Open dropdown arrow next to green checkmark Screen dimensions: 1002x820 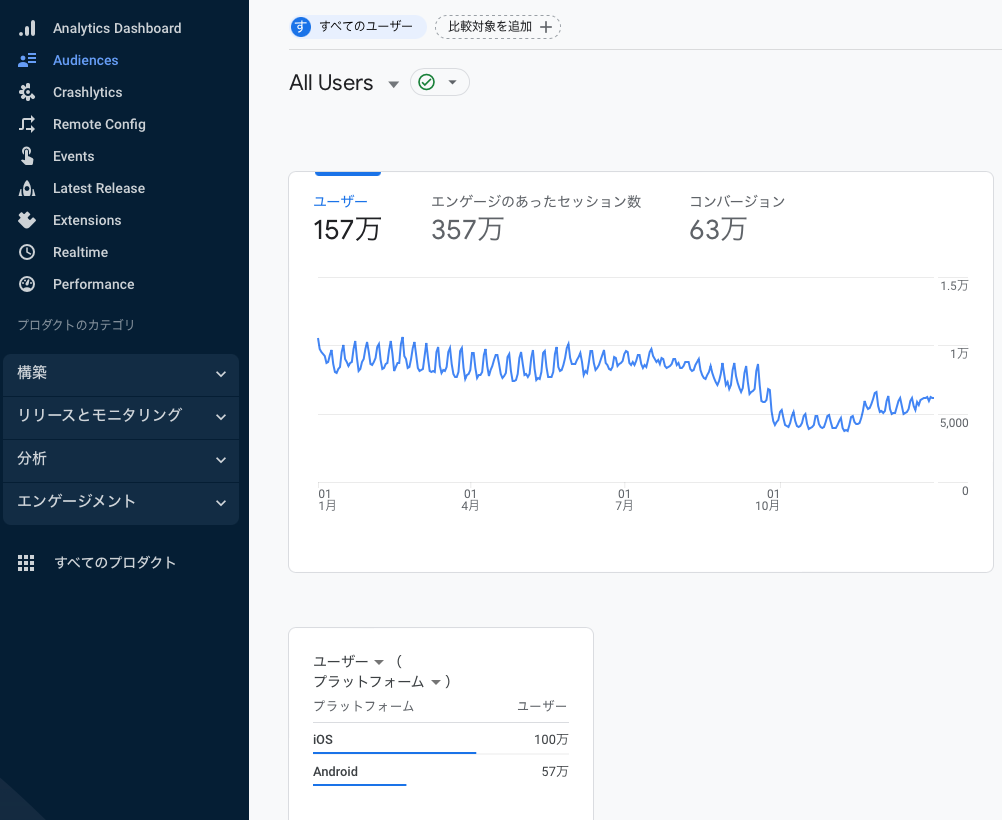pyautogui.click(x=452, y=82)
